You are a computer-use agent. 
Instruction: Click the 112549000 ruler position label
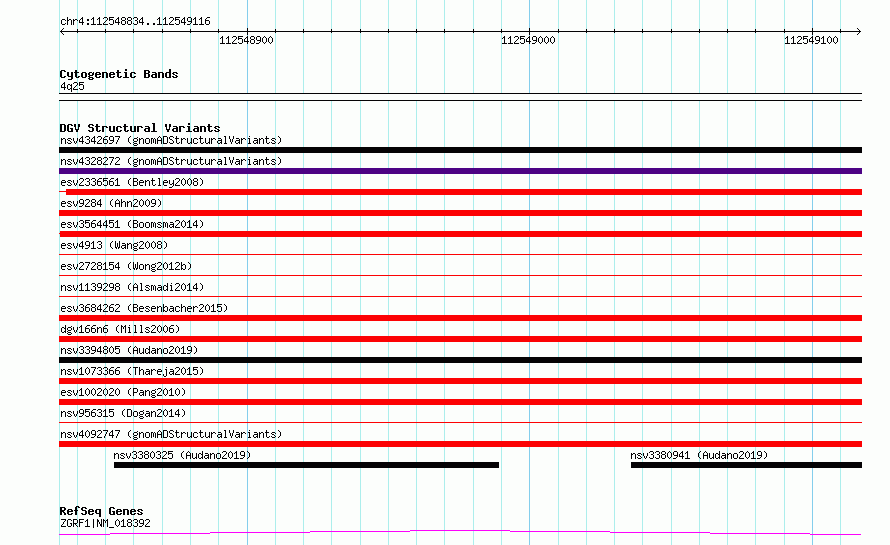[x=528, y=40]
